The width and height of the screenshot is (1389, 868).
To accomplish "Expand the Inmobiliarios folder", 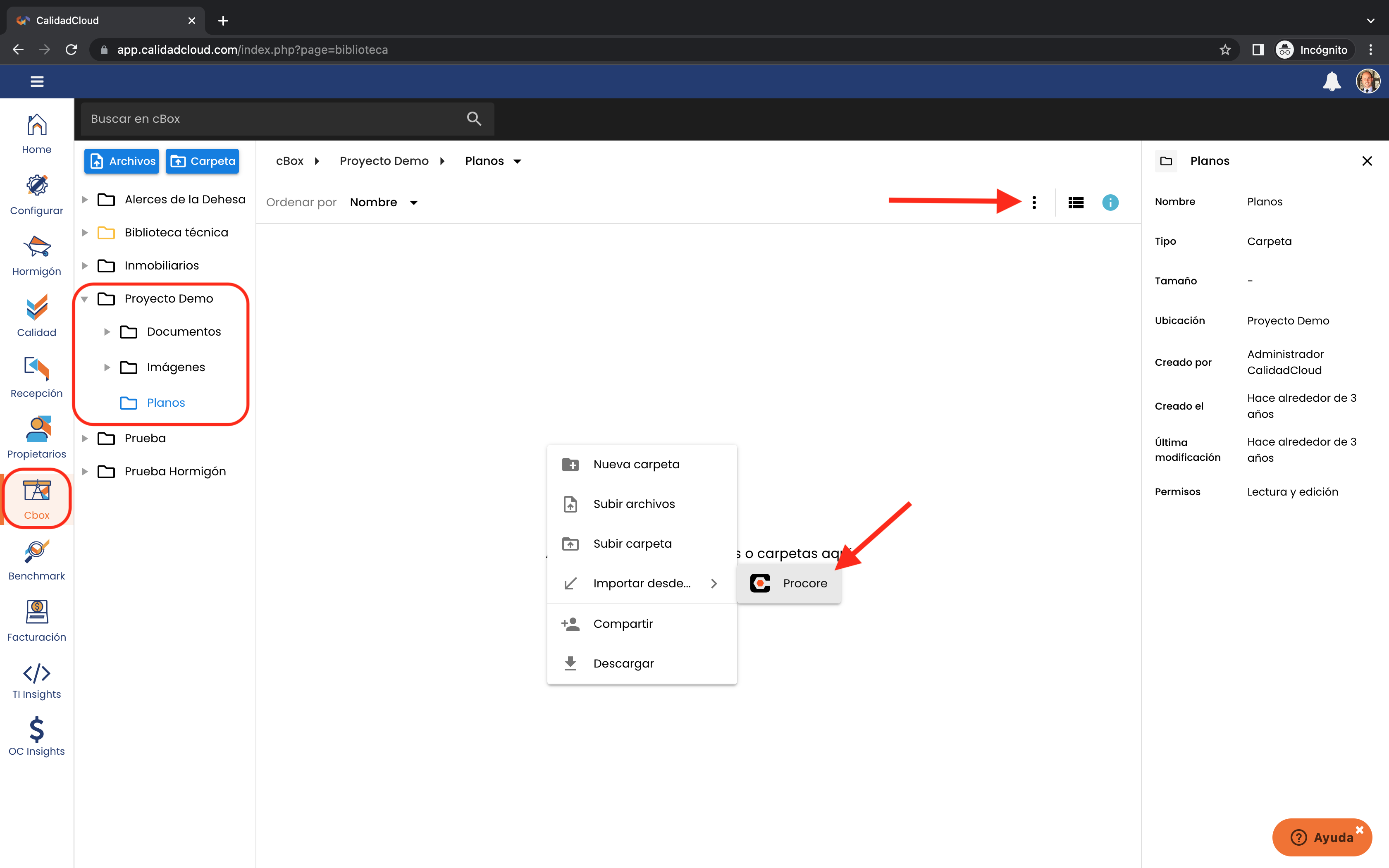I will tap(85, 266).
